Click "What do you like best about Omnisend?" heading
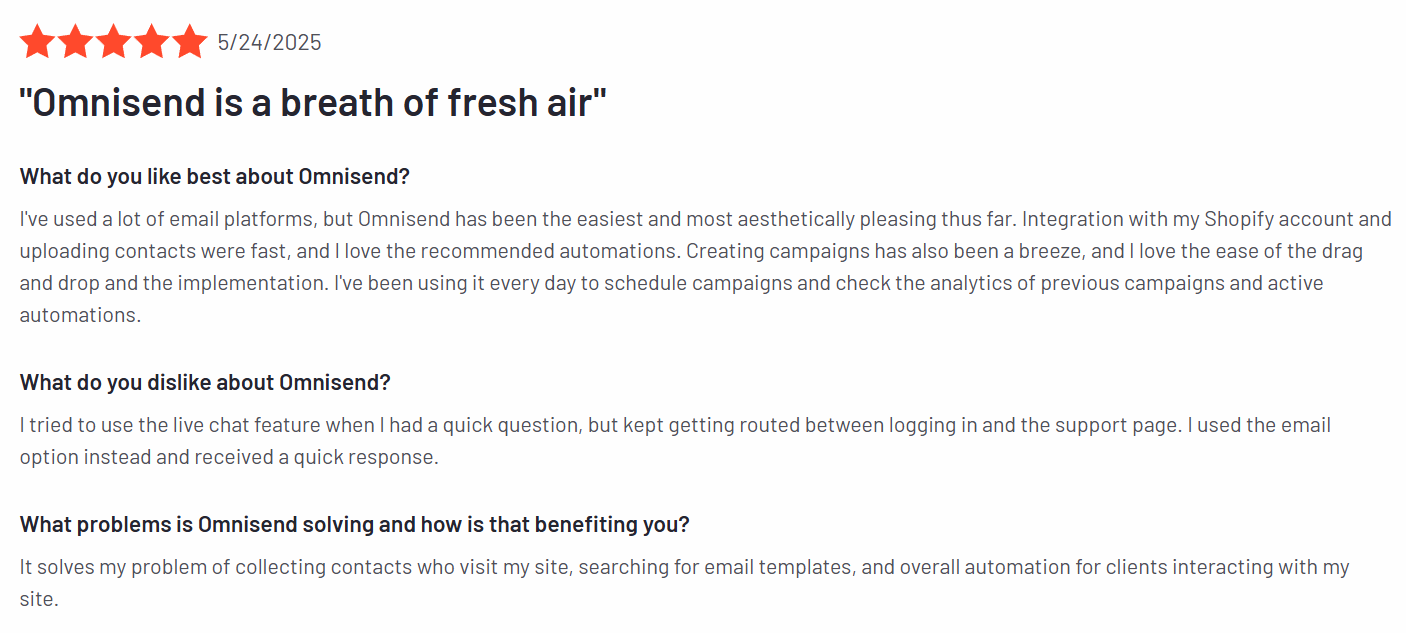The width and height of the screenshot is (1406, 633). coord(215,177)
